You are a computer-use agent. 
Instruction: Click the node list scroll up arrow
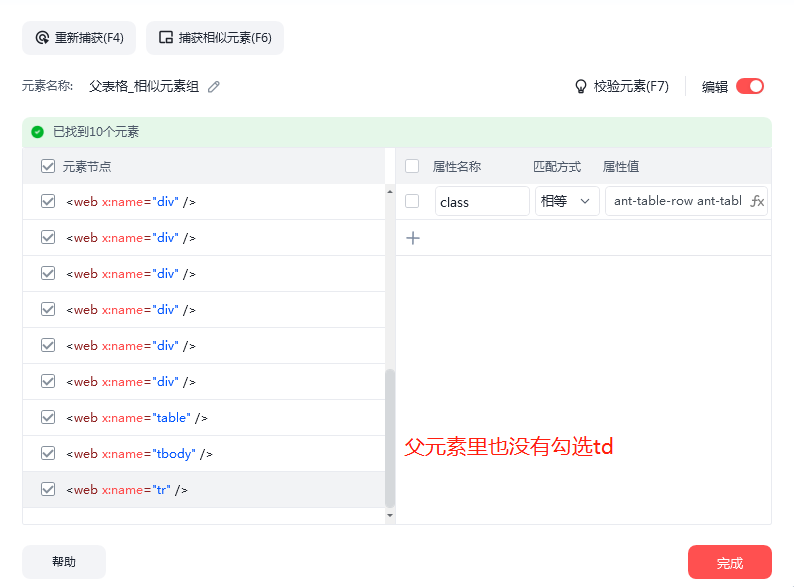click(390, 191)
